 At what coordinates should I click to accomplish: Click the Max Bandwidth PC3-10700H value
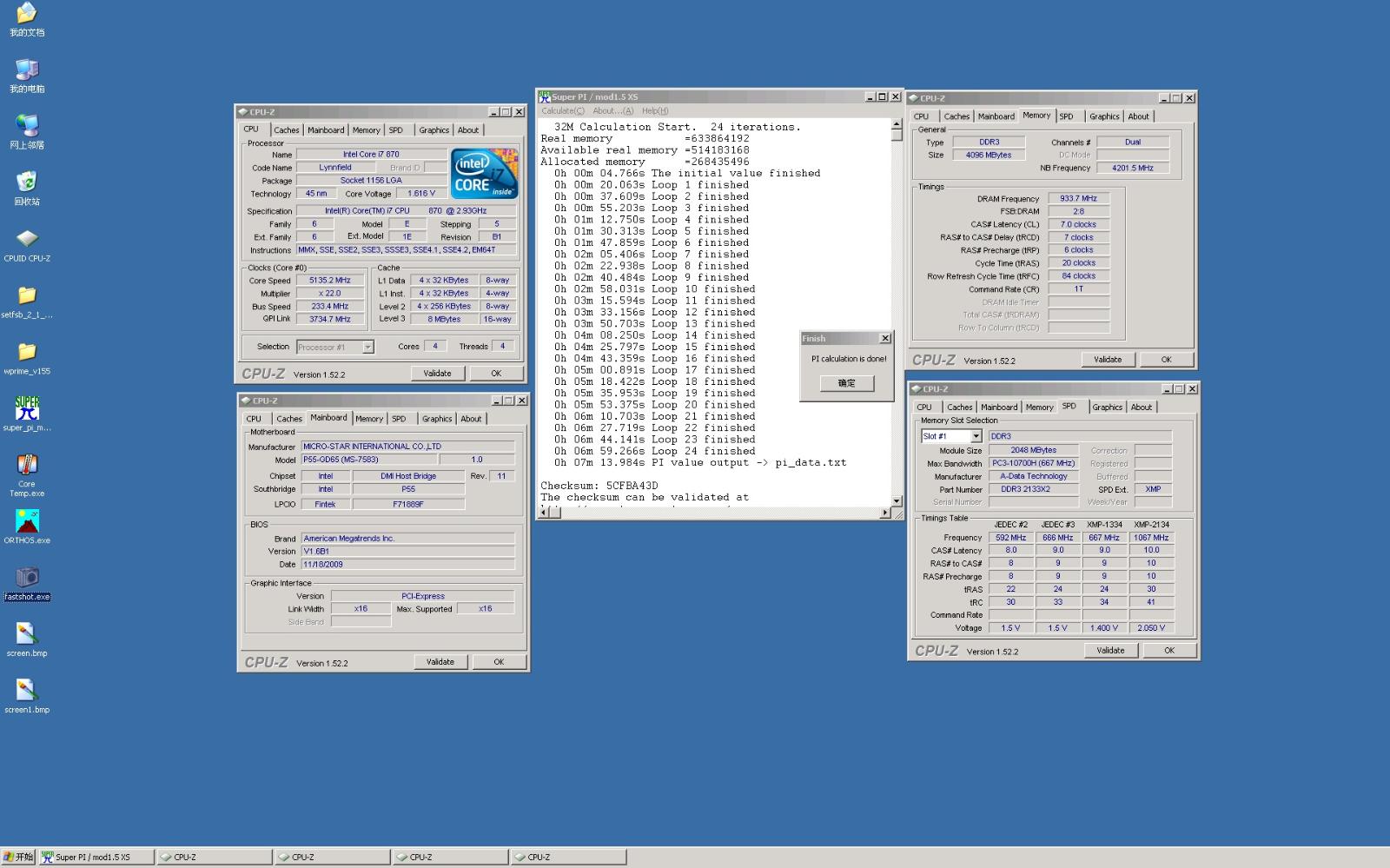pos(1034,464)
